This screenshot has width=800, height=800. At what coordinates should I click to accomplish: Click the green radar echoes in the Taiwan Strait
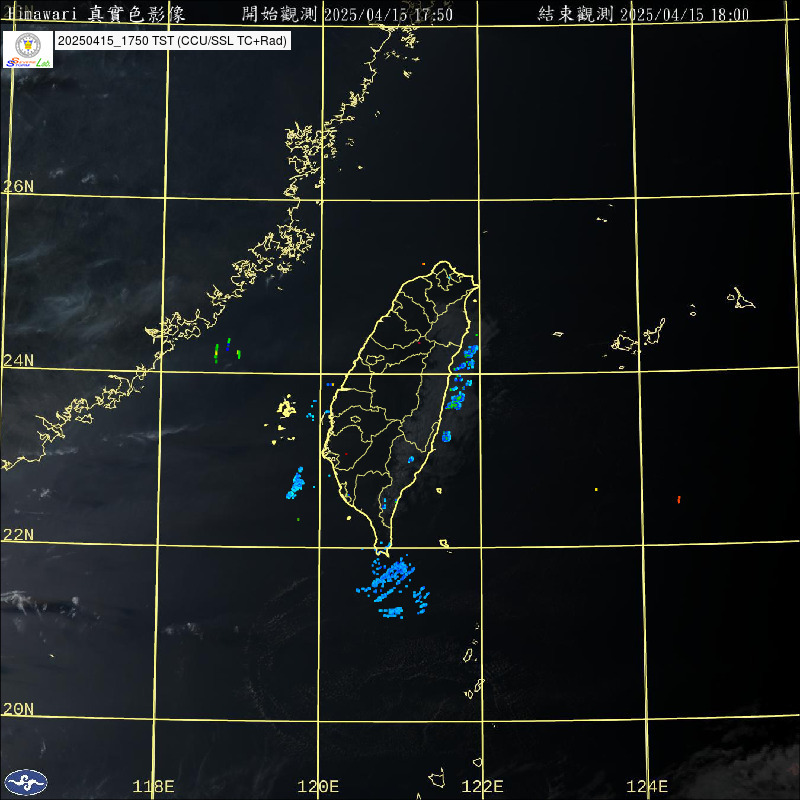(227, 350)
